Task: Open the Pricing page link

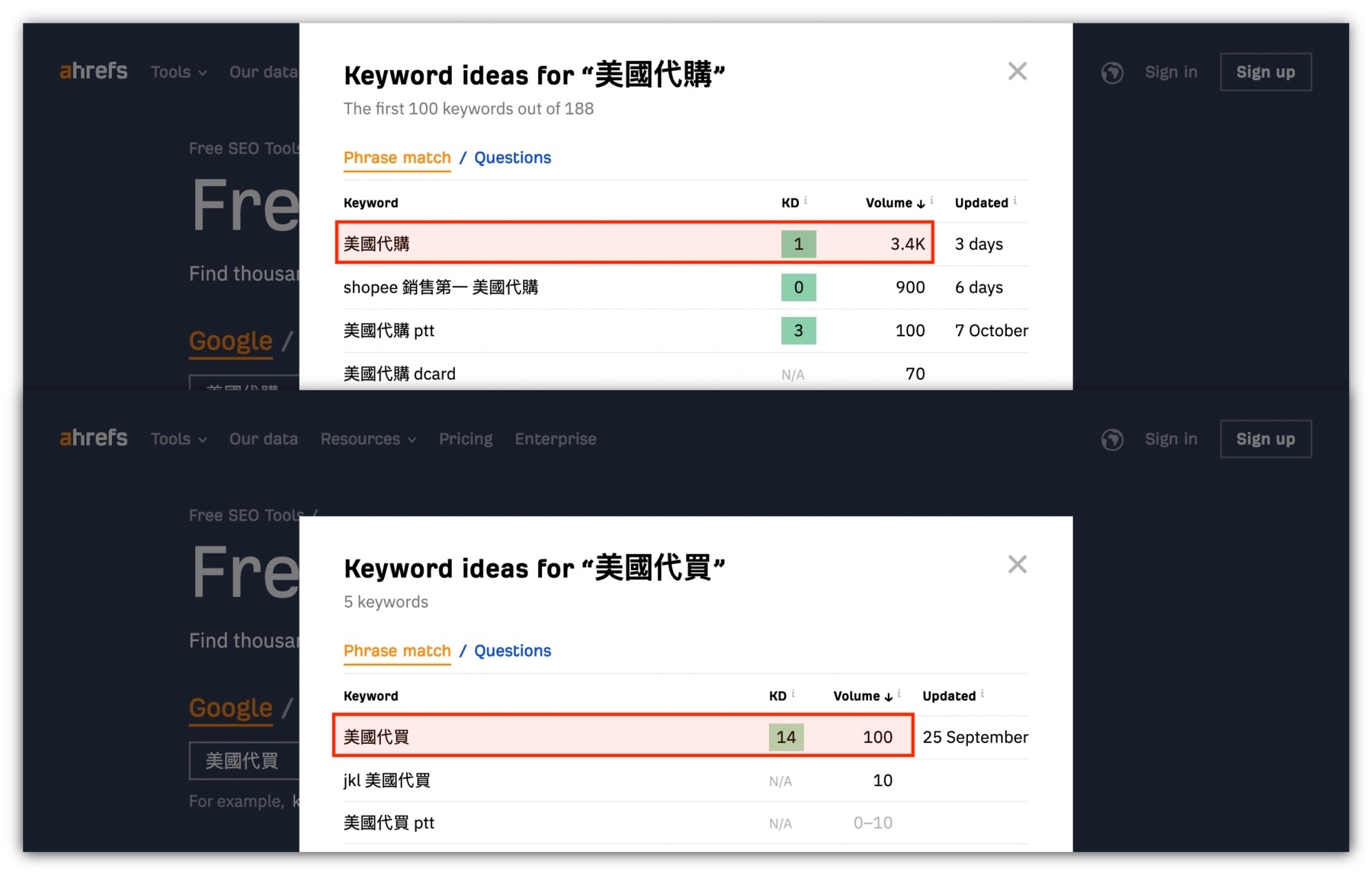Action: coord(466,440)
